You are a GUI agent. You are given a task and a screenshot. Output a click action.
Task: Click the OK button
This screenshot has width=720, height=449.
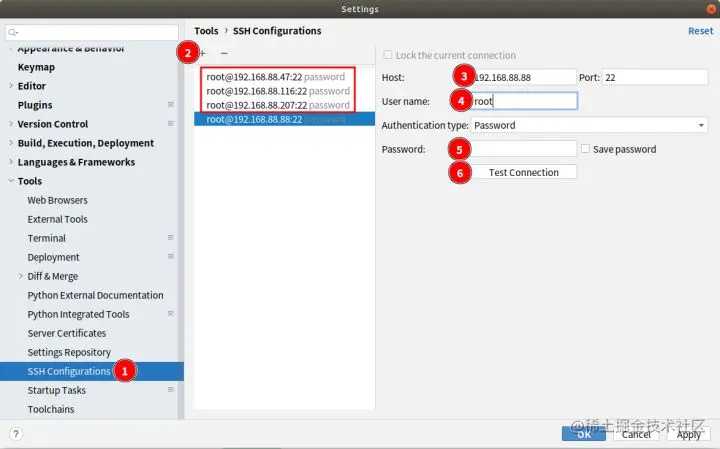coord(584,434)
